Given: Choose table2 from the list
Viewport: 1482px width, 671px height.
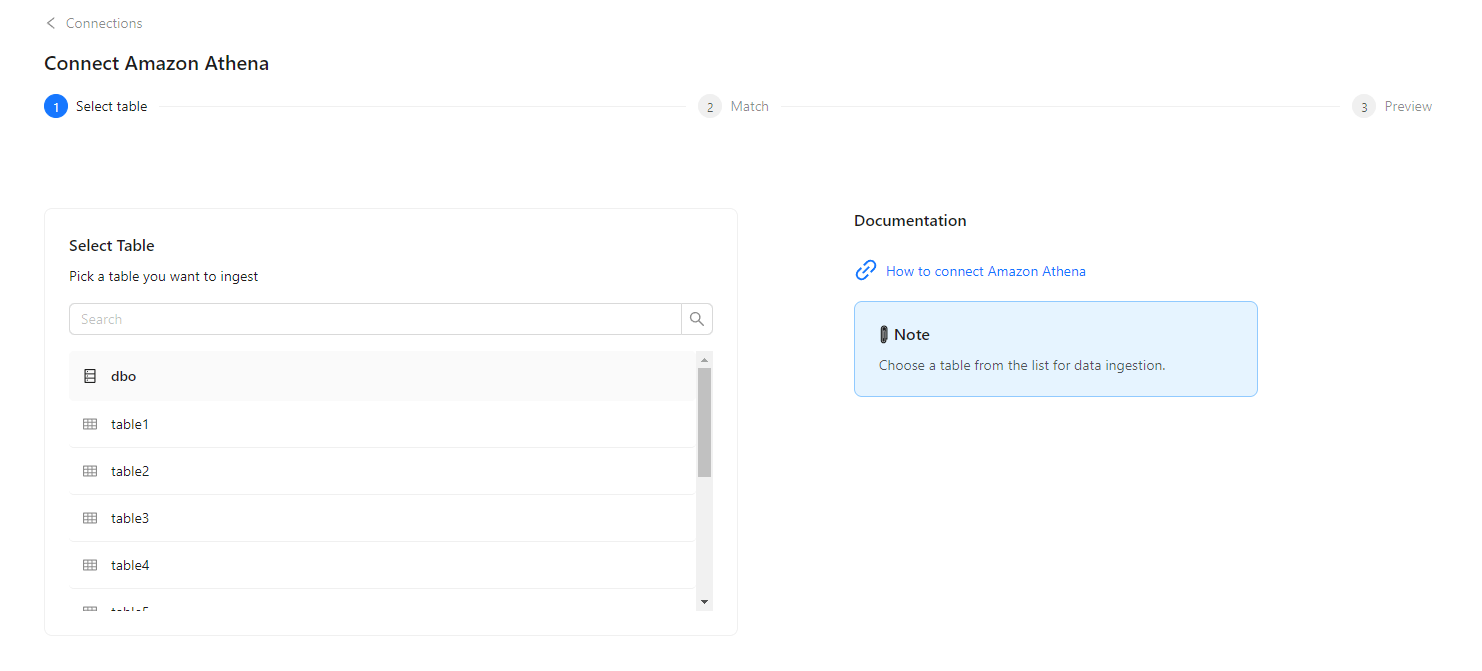Looking at the screenshot, I should [x=382, y=471].
